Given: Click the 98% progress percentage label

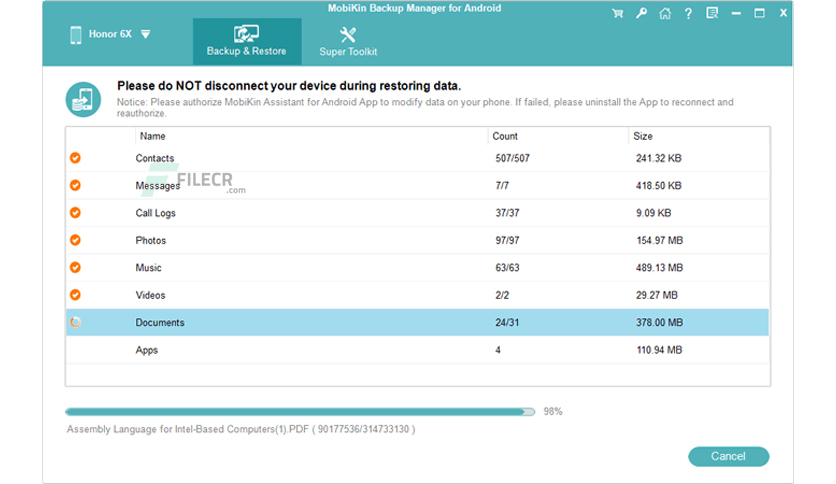Looking at the screenshot, I should pyautogui.click(x=553, y=412).
